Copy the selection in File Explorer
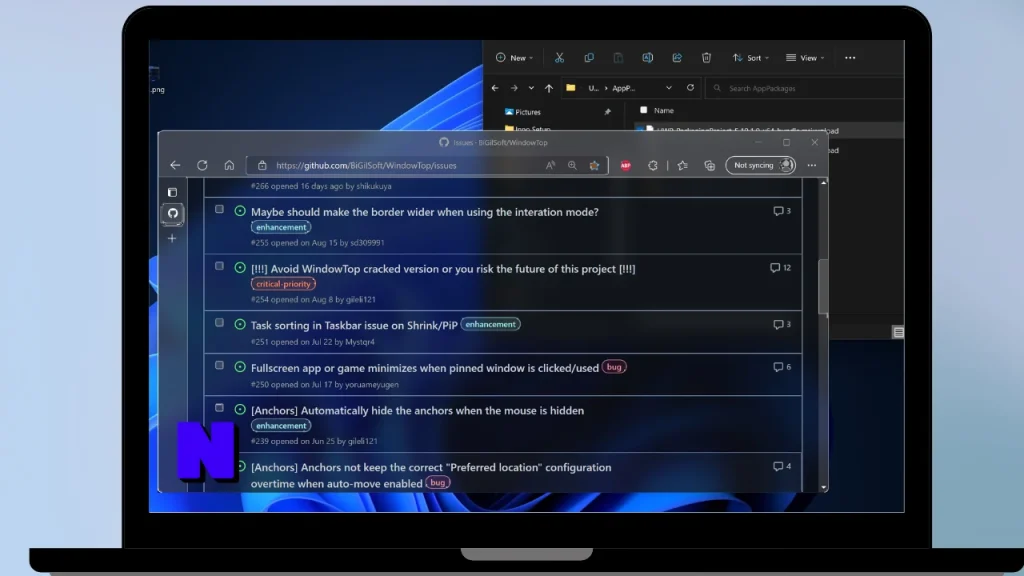 click(589, 58)
